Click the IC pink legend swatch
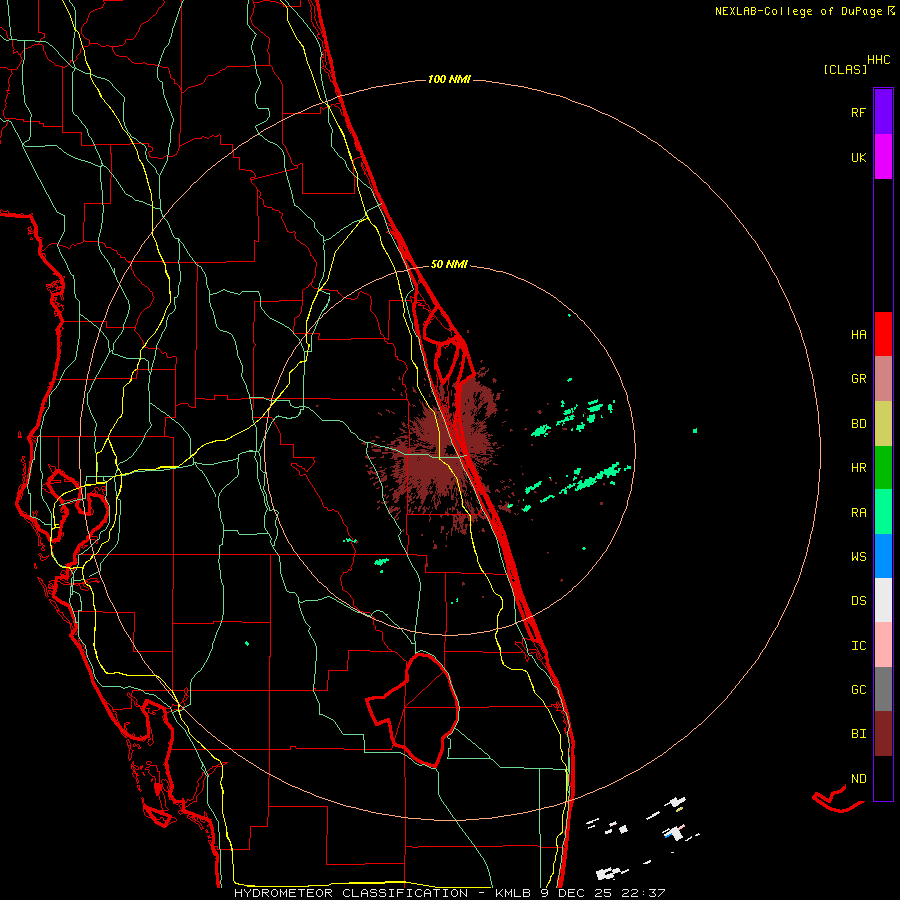The width and height of the screenshot is (900, 900). pyautogui.click(x=883, y=645)
